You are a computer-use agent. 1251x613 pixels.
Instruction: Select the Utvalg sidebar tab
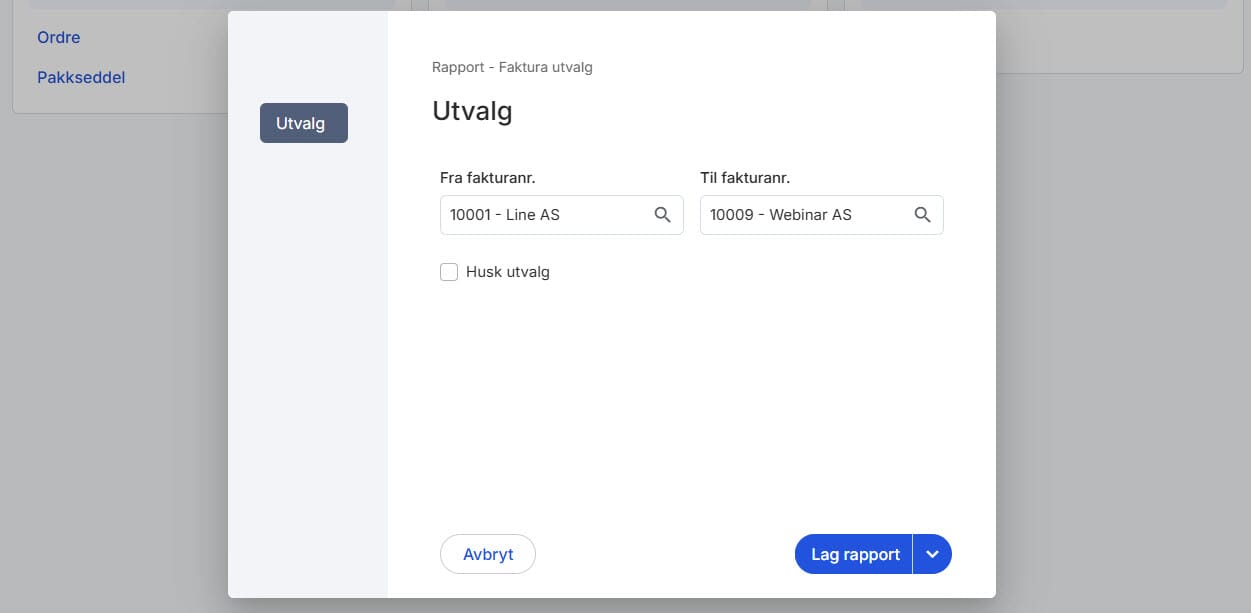coord(303,122)
